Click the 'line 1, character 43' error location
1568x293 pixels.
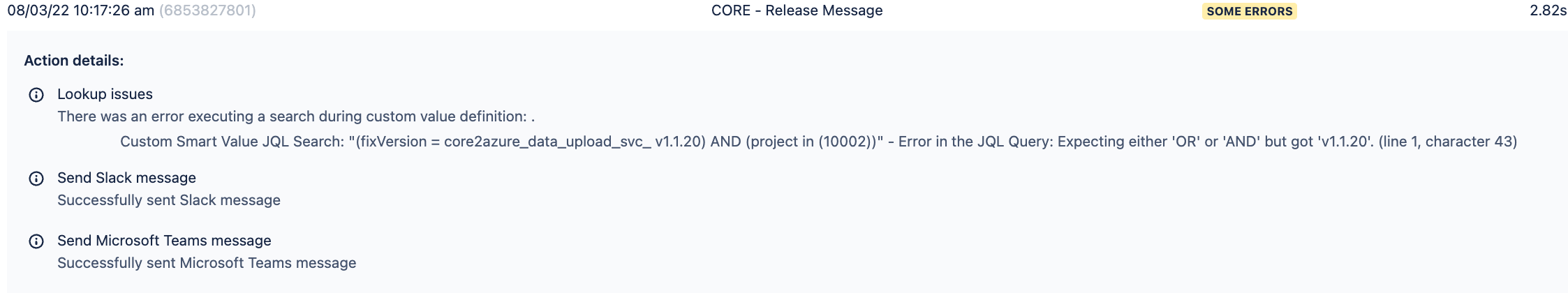coord(1448,142)
